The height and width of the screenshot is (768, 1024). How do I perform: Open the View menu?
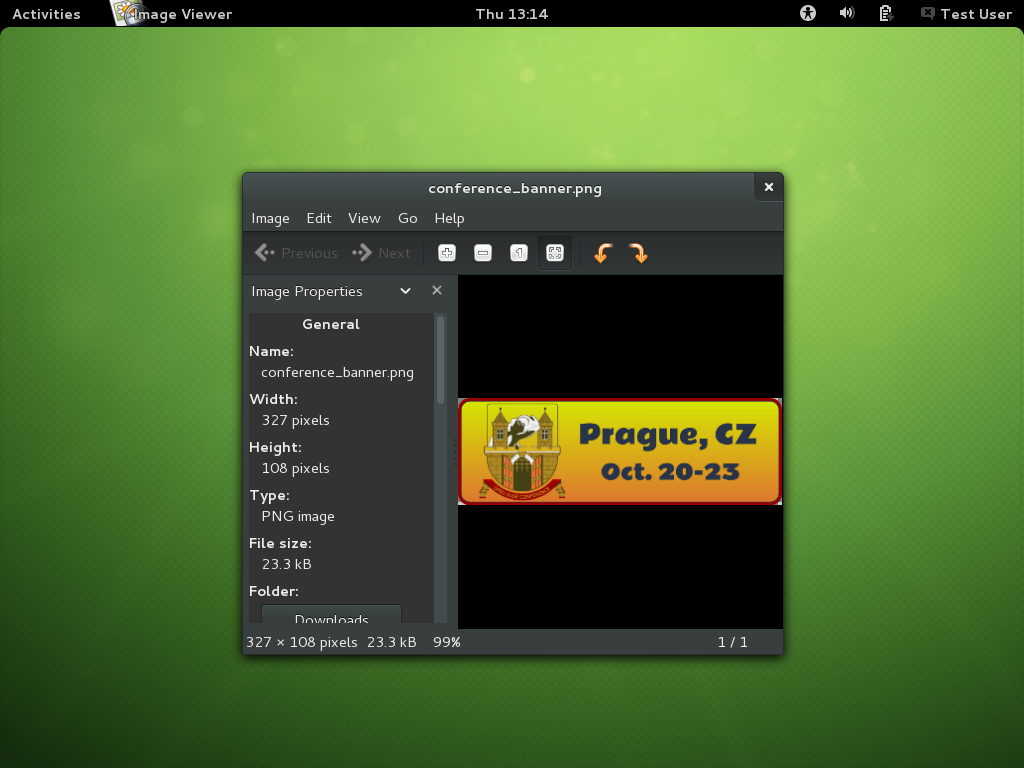[364, 218]
